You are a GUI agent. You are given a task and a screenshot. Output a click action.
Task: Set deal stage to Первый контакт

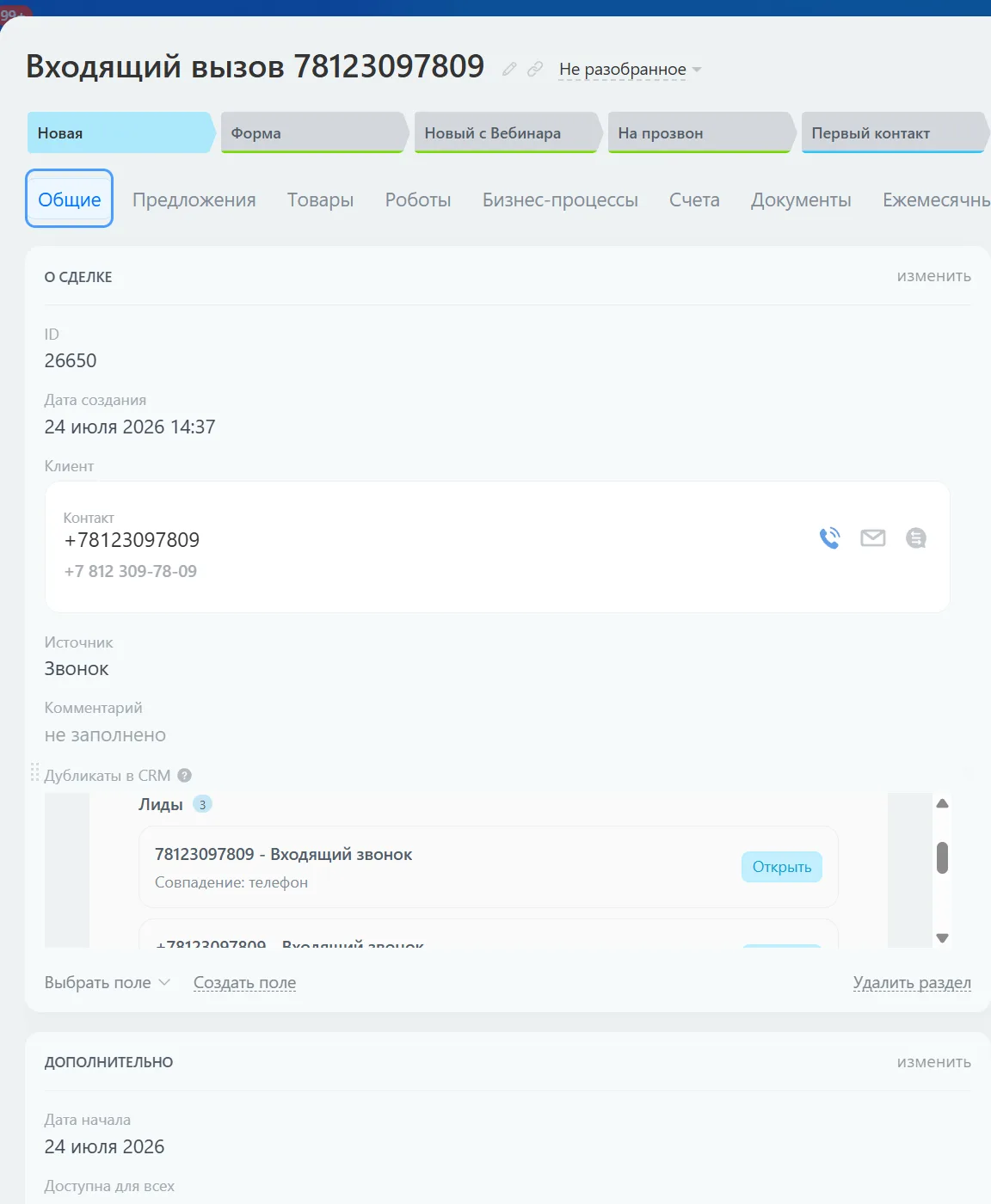click(x=895, y=132)
